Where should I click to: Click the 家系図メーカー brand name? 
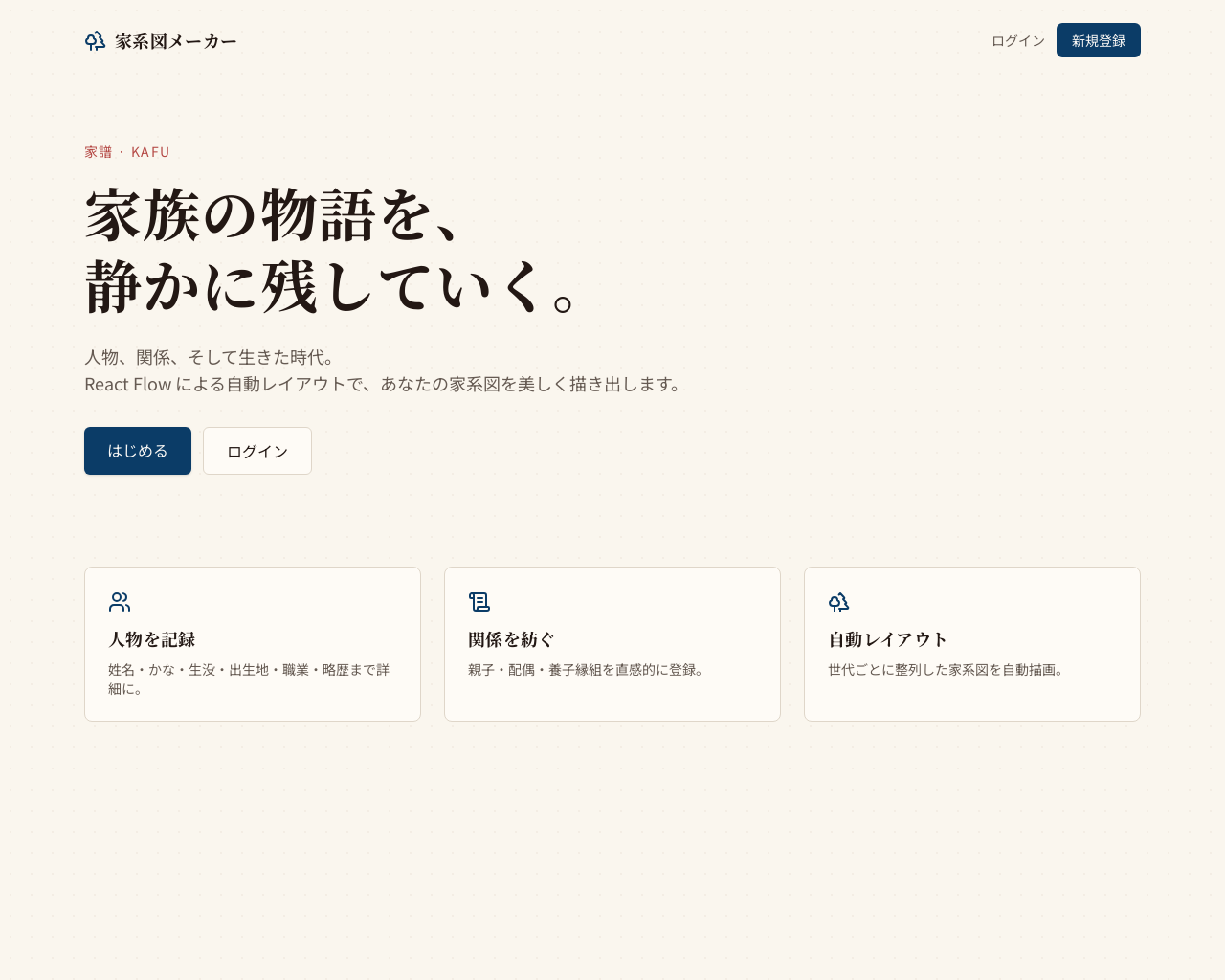[x=176, y=41]
